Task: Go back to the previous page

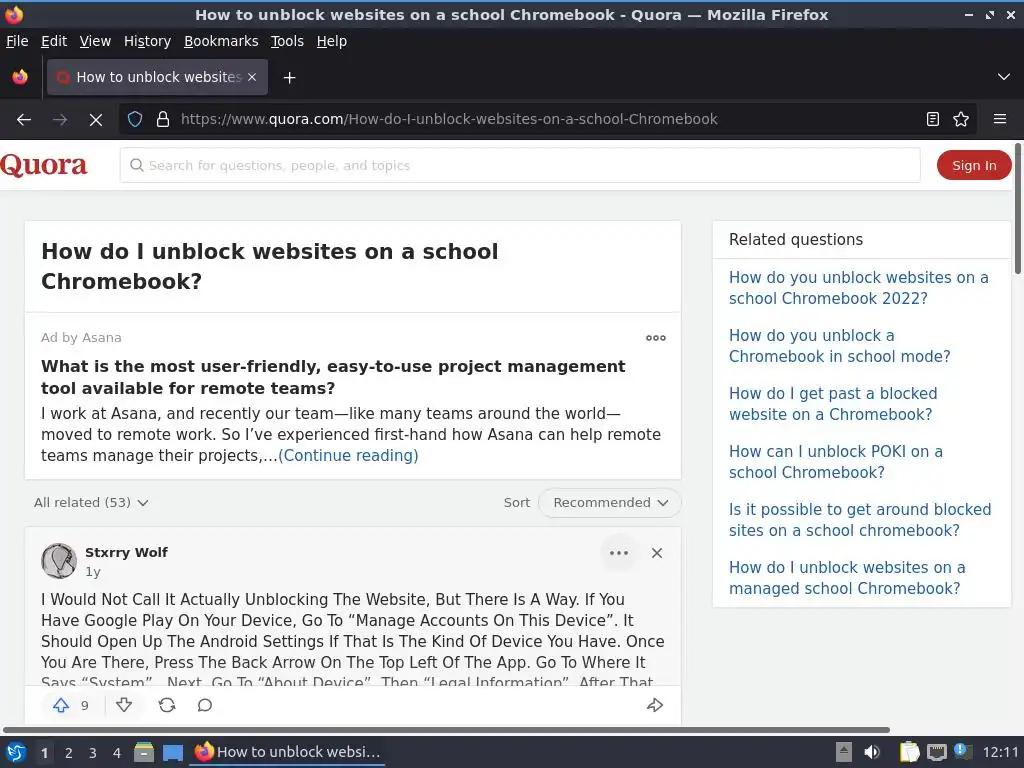Action: 24,120
